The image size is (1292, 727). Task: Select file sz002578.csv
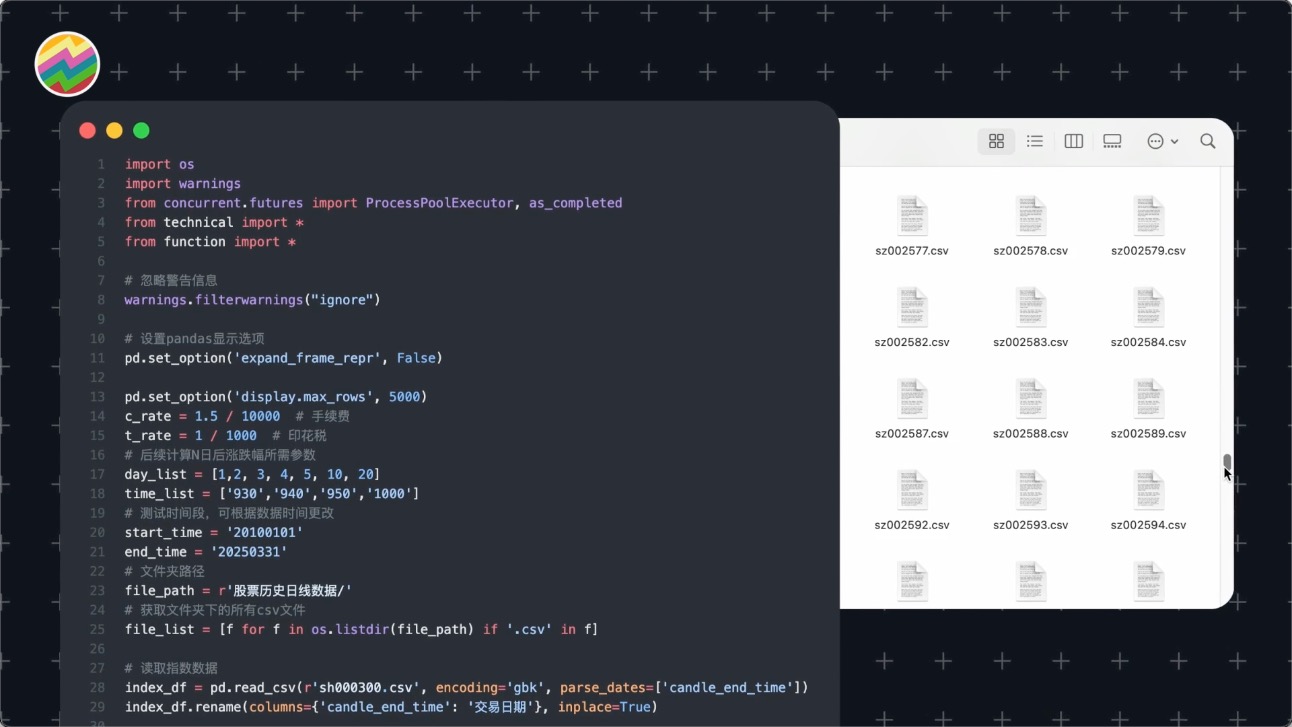tap(1030, 217)
